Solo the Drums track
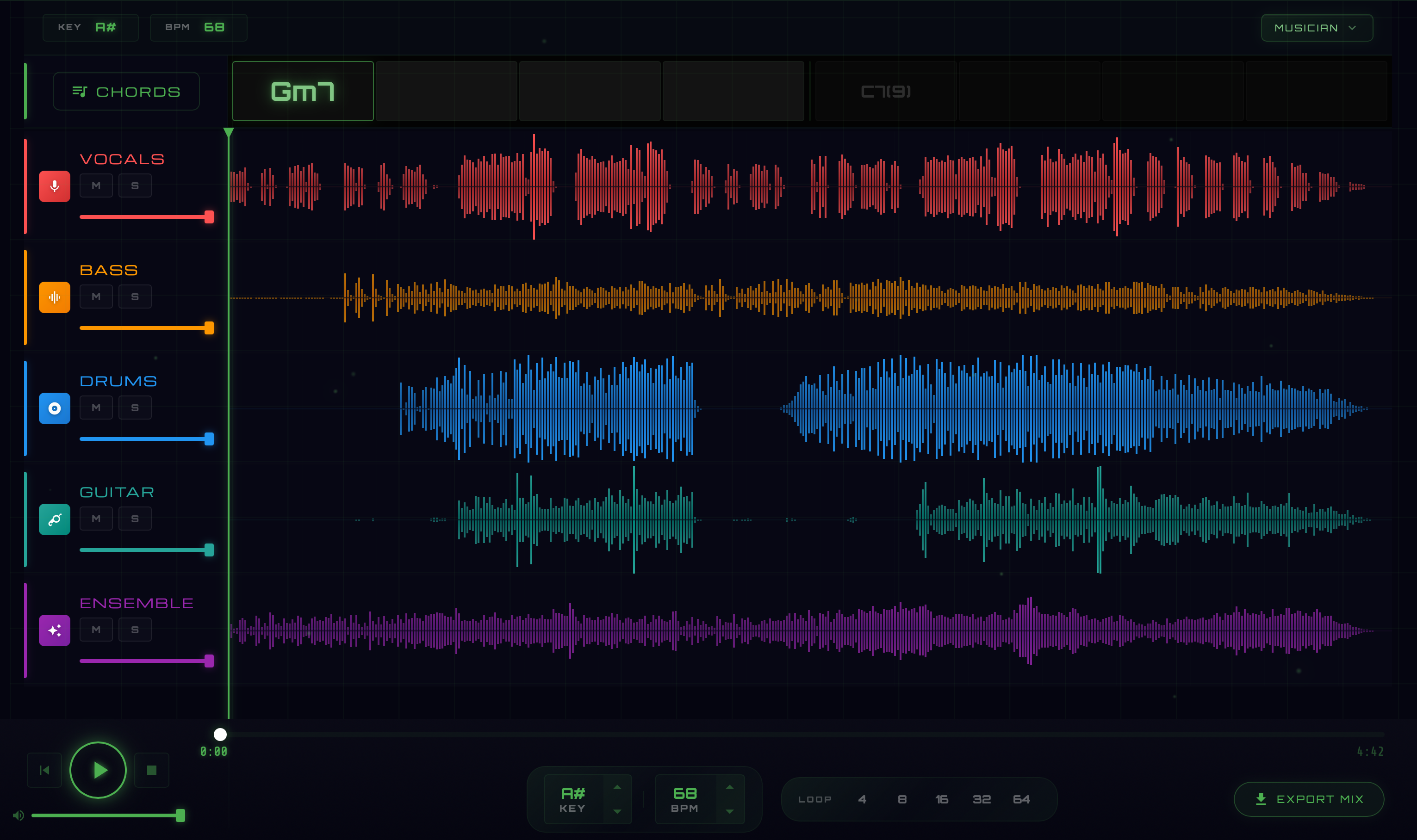 pyautogui.click(x=135, y=407)
